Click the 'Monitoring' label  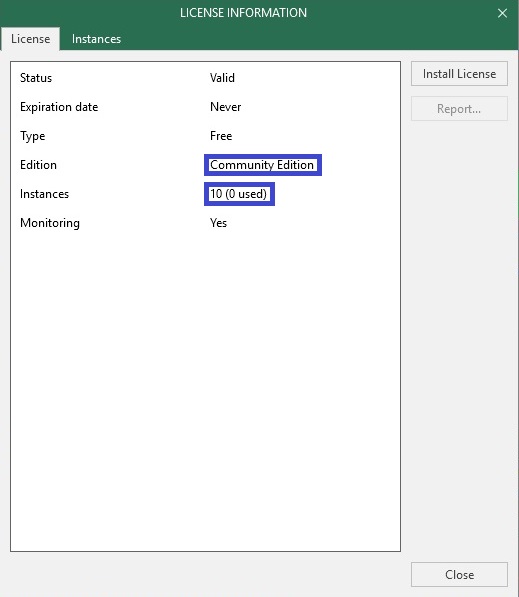[50, 223]
